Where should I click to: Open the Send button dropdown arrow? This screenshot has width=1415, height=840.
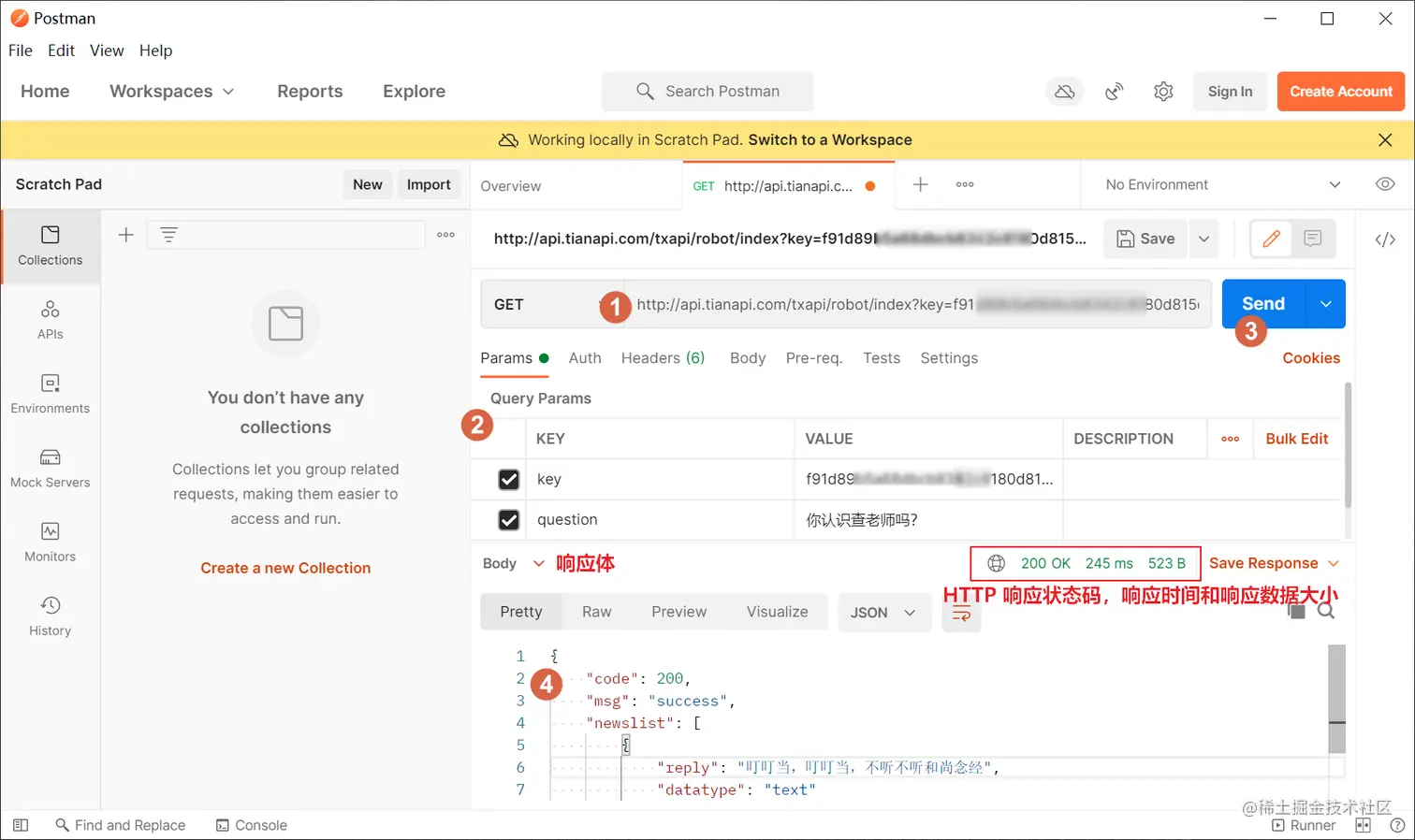pyautogui.click(x=1325, y=304)
